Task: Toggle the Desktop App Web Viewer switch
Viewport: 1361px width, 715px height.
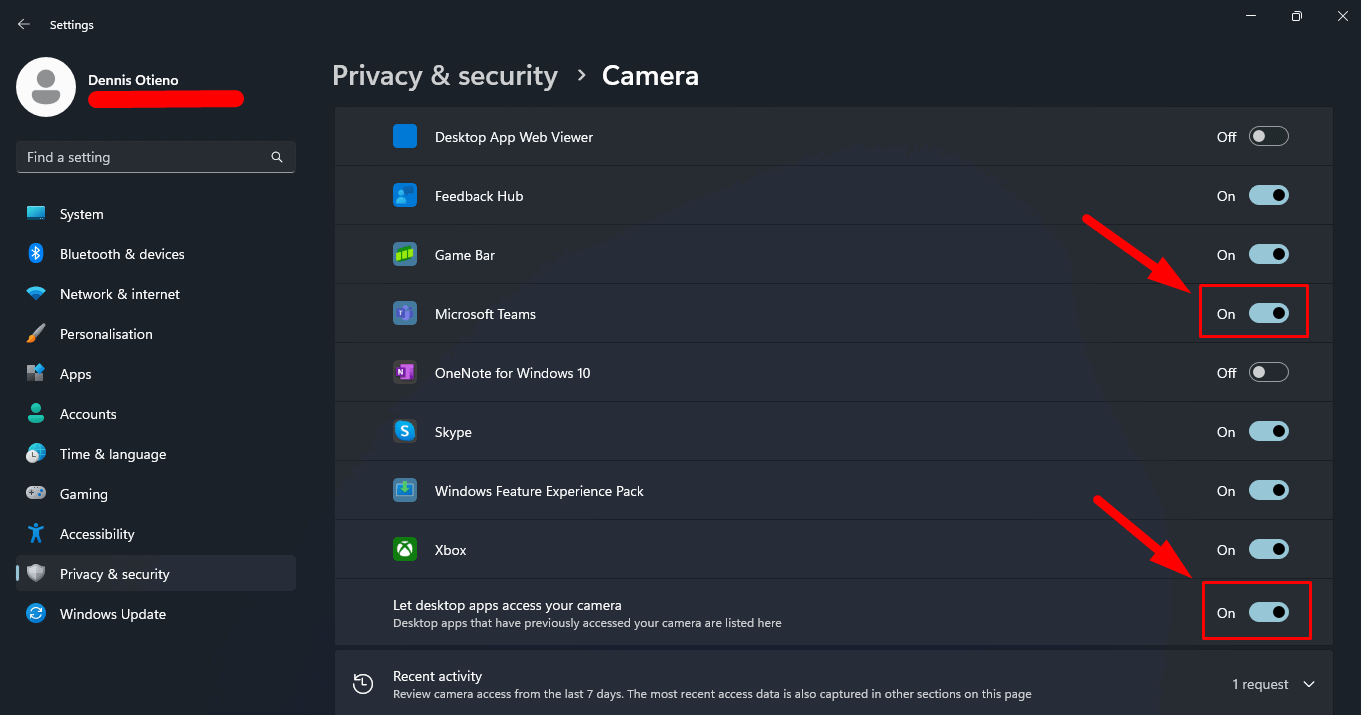Action: [x=1268, y=136]
